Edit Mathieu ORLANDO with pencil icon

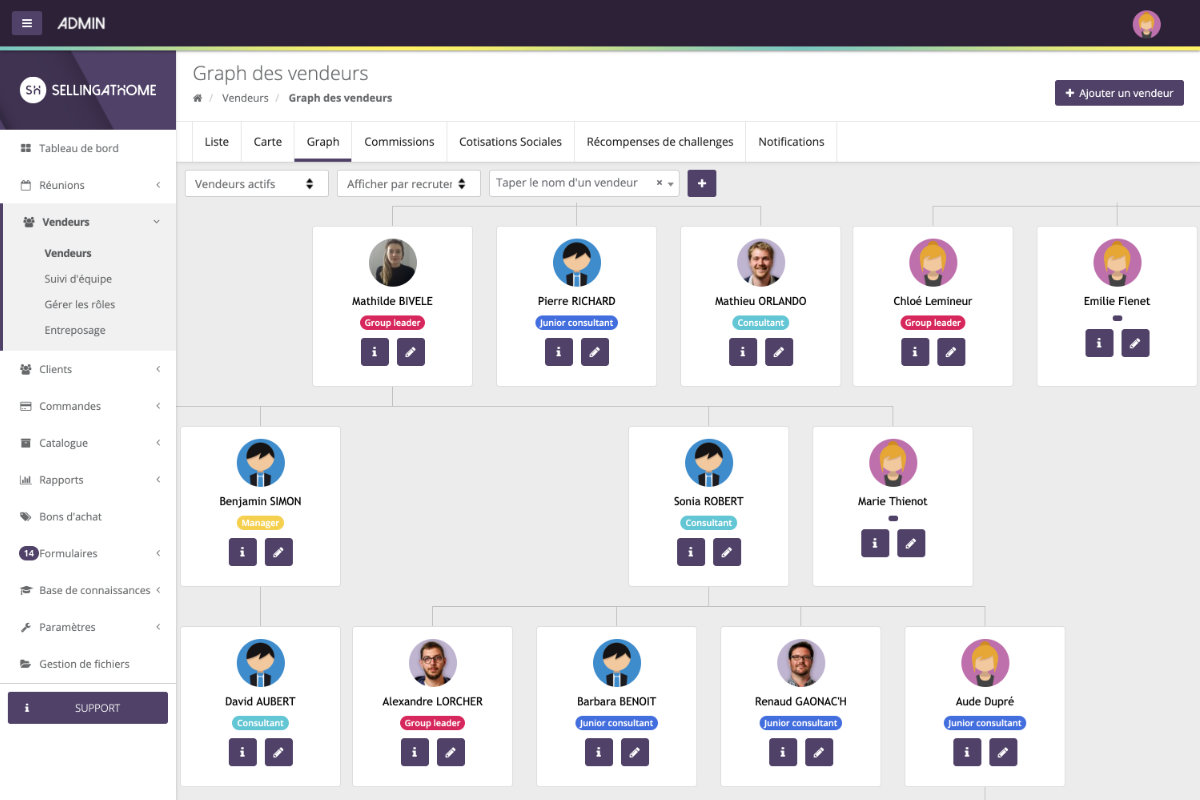[779, 352]
